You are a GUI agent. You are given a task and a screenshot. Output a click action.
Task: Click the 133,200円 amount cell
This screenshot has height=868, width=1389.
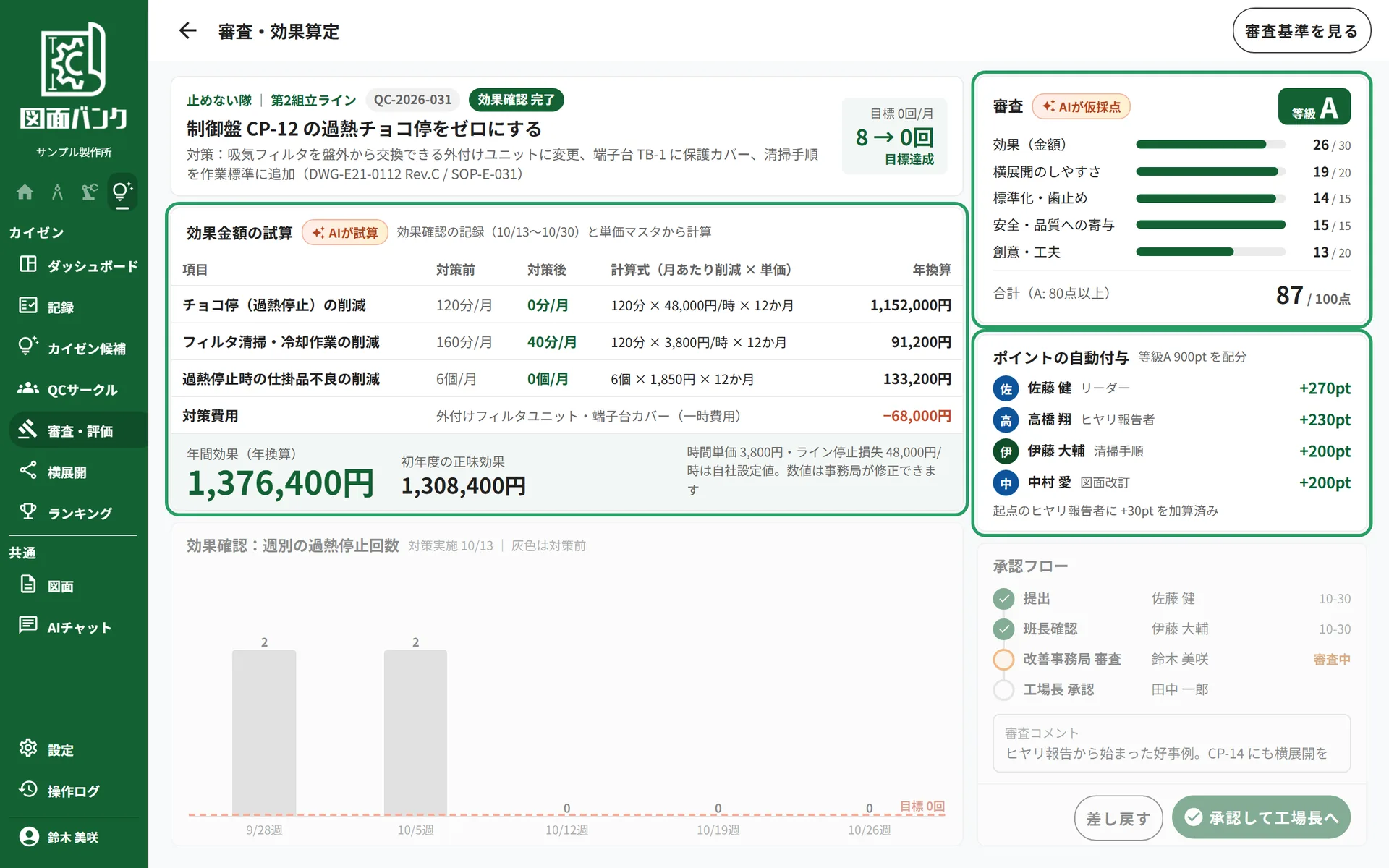917,379
